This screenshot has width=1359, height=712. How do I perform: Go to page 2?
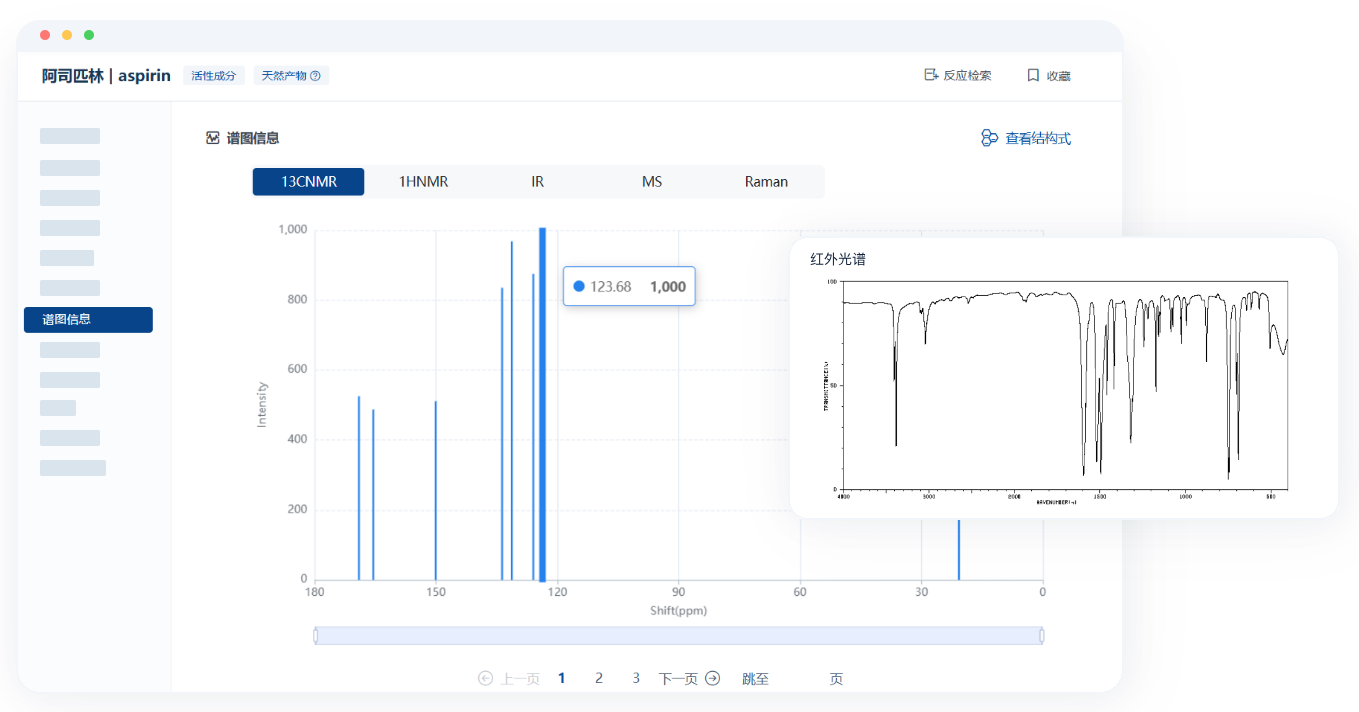click(x=599, y=678)
